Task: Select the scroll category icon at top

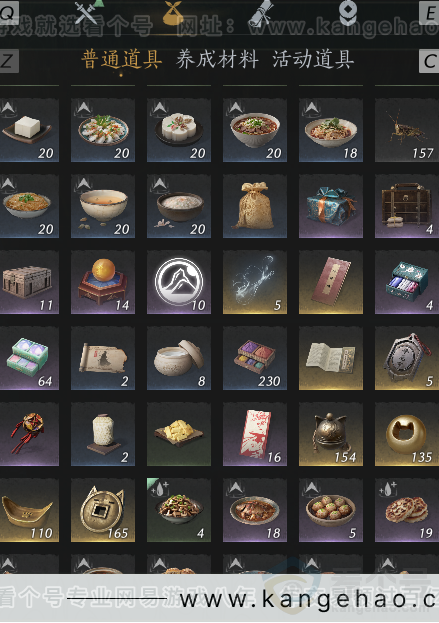Action: pos(261,13)
